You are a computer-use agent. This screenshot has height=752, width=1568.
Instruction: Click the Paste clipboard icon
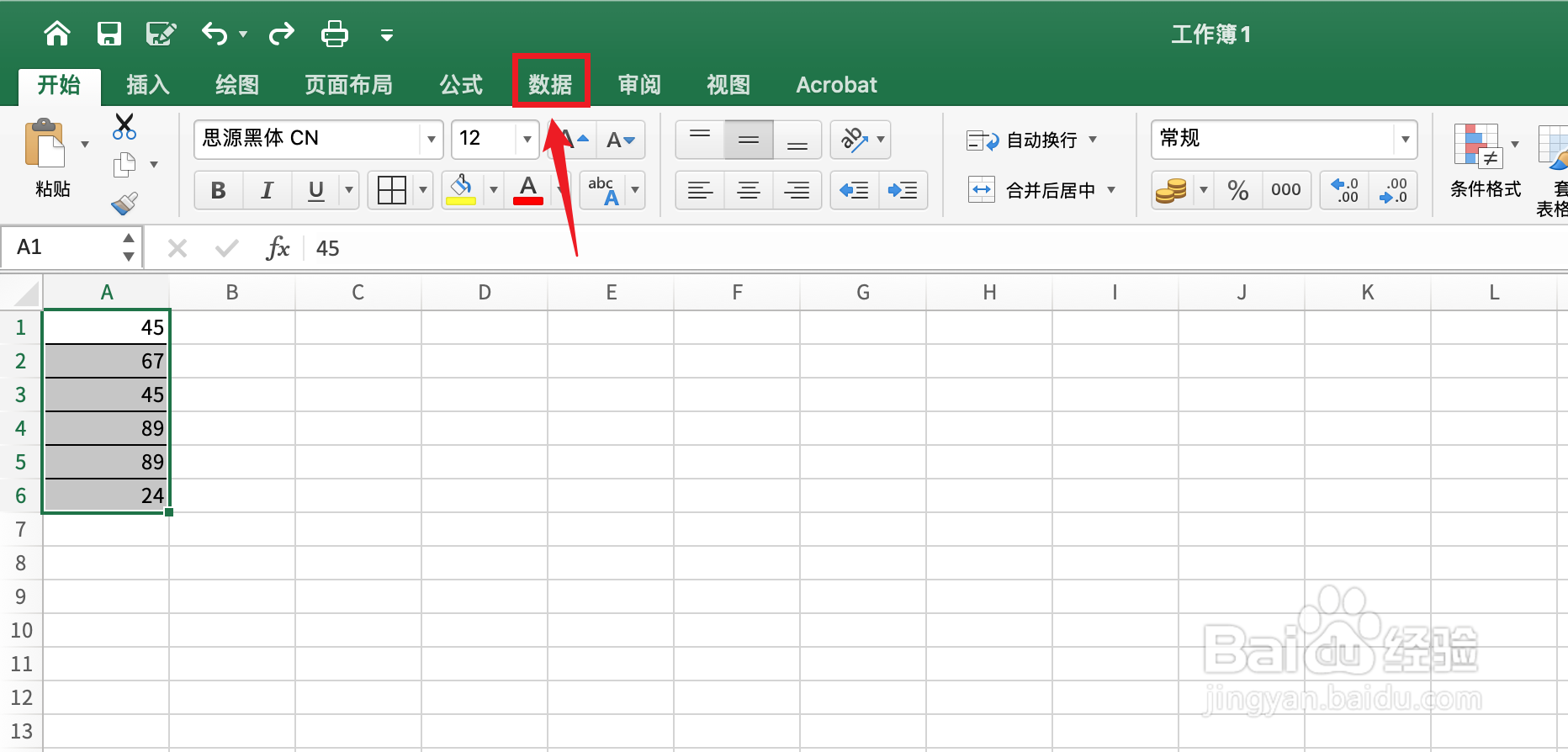tap(45, 144)
